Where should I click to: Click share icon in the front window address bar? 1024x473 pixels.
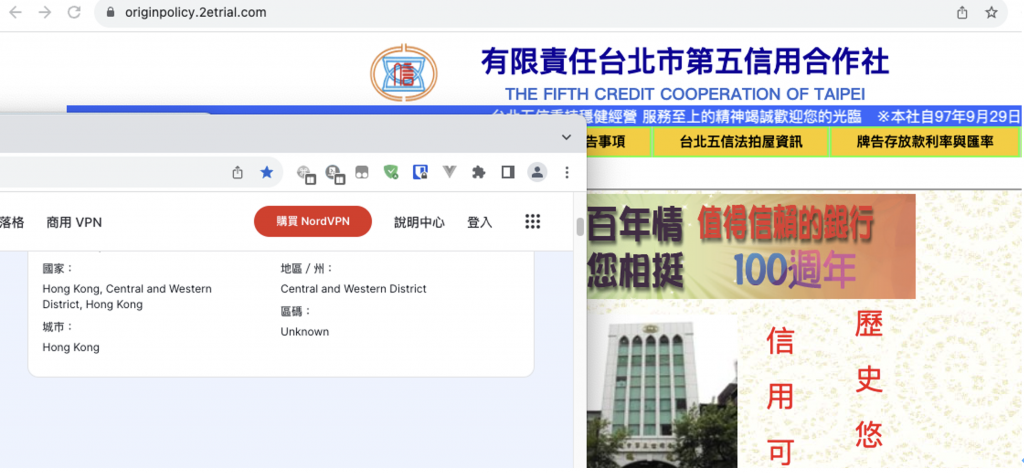[238, 172]
